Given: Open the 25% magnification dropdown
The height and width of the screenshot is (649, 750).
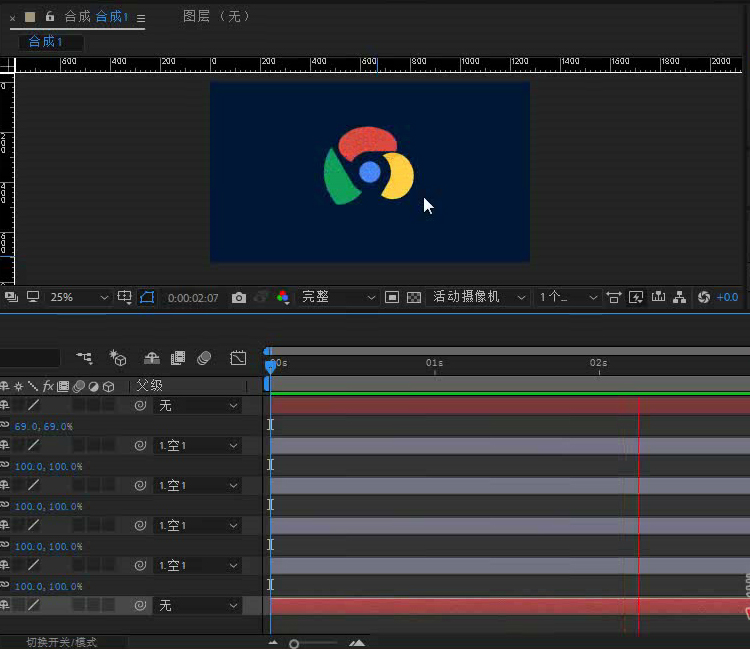Looking at the screenshot, I should tap(79, 297).
